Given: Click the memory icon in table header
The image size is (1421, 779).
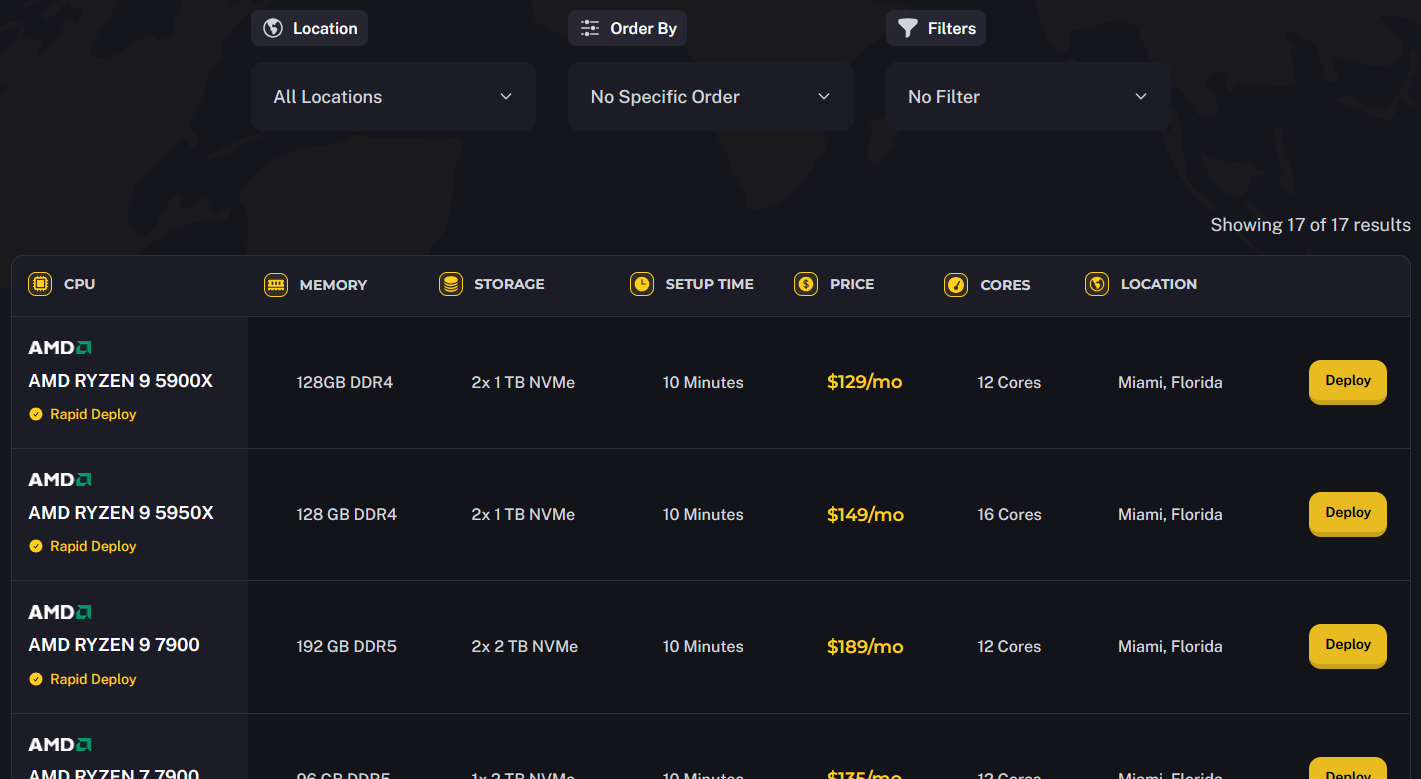Looking at the screenshot, I should [x=276, y=285].
